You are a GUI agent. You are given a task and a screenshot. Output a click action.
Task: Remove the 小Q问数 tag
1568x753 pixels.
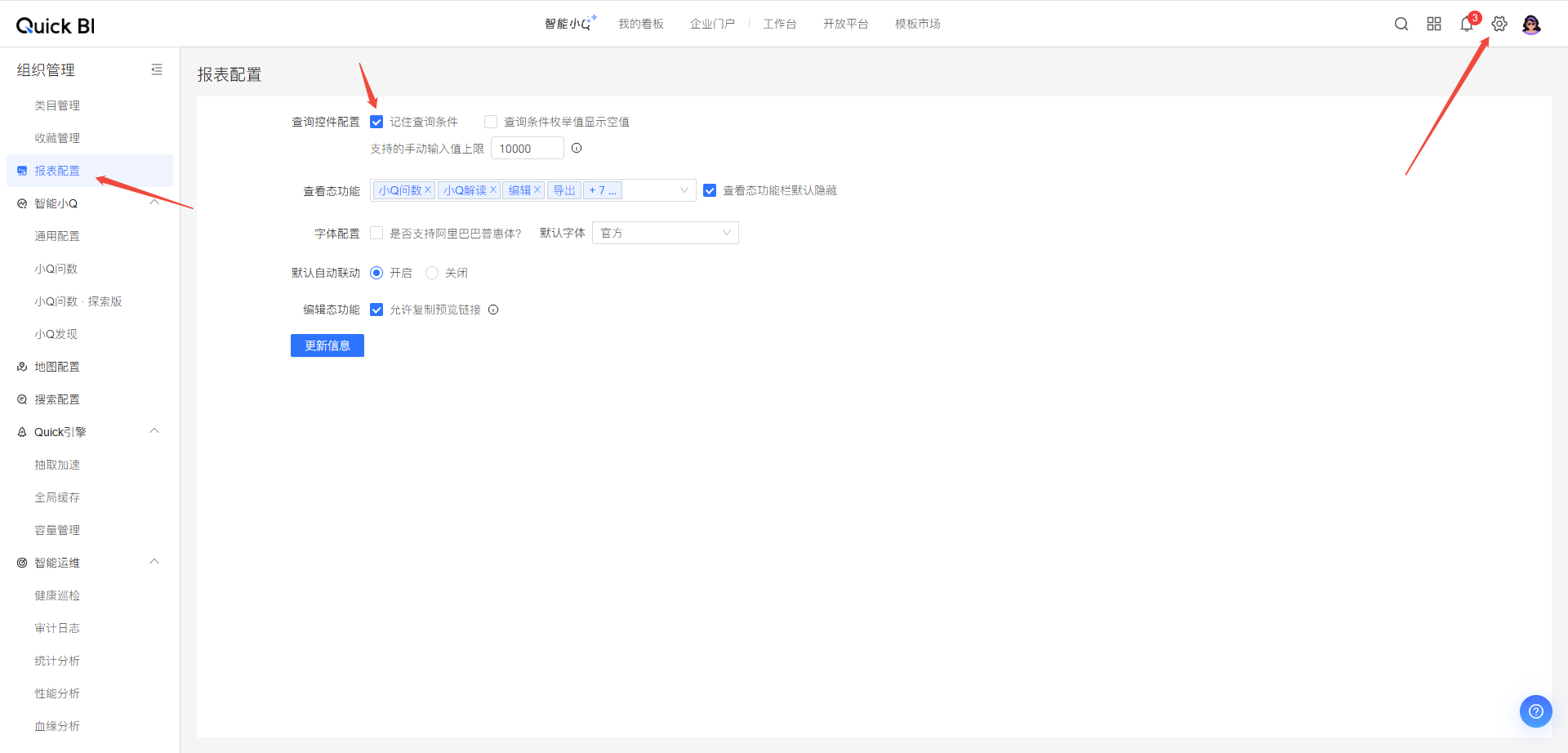click(x=428, y=189)
